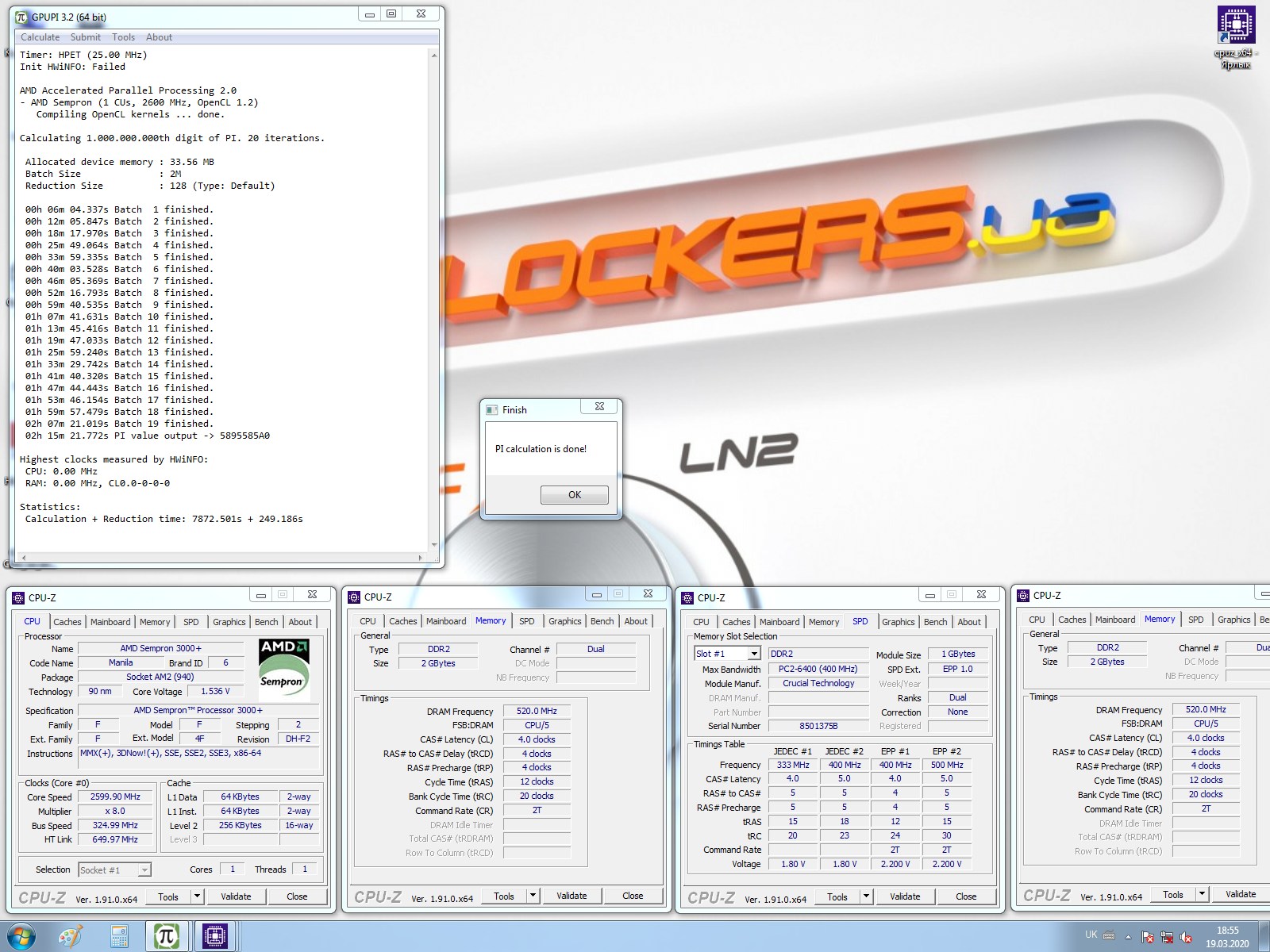
Task: Open the Caches tab in the rightmost CPU-Z window
Action: click(1072, 620)
